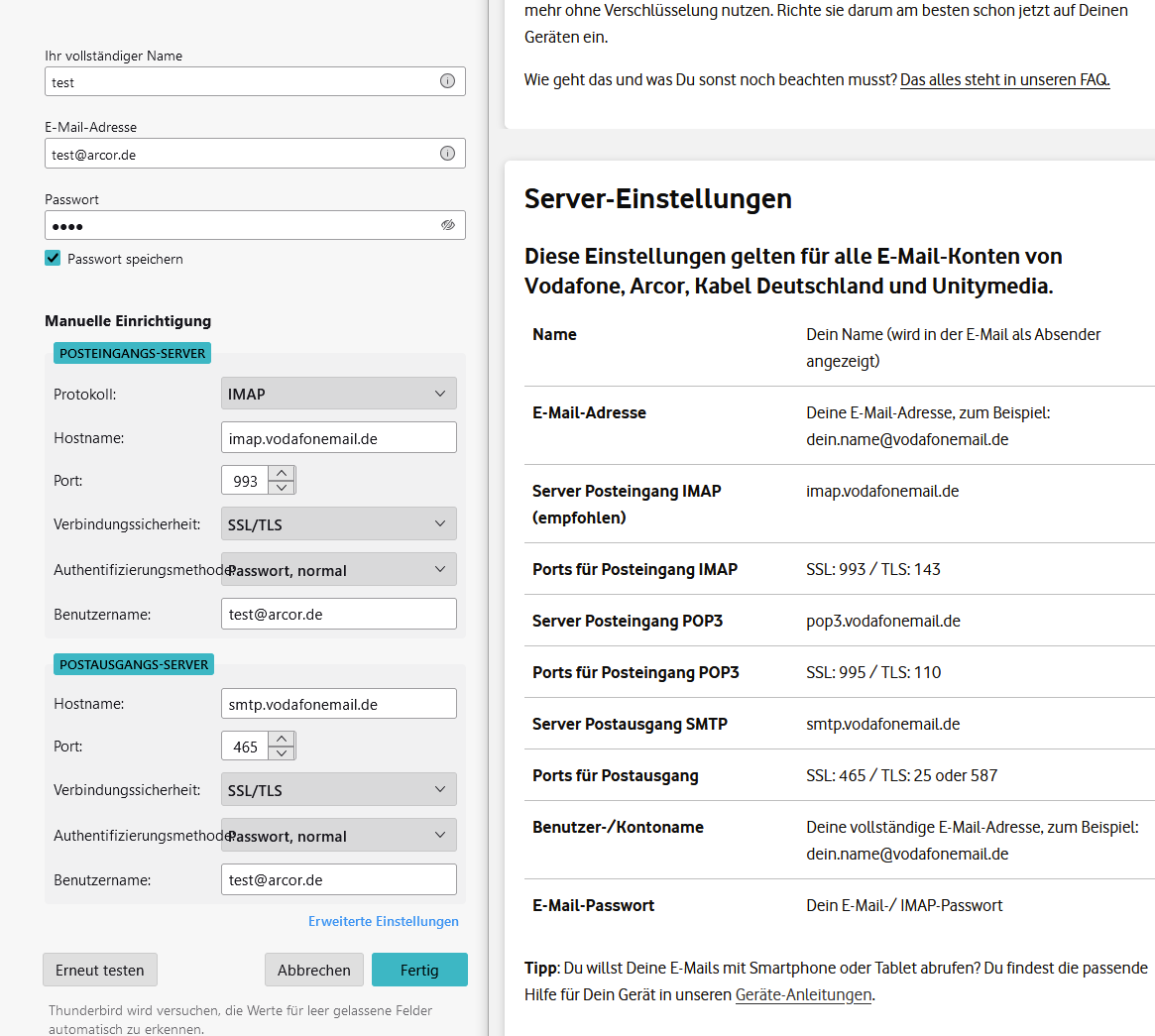Decrease outgoing port 465 with down arrow
The image size is (1155, 1036).
tap(283, 752)
